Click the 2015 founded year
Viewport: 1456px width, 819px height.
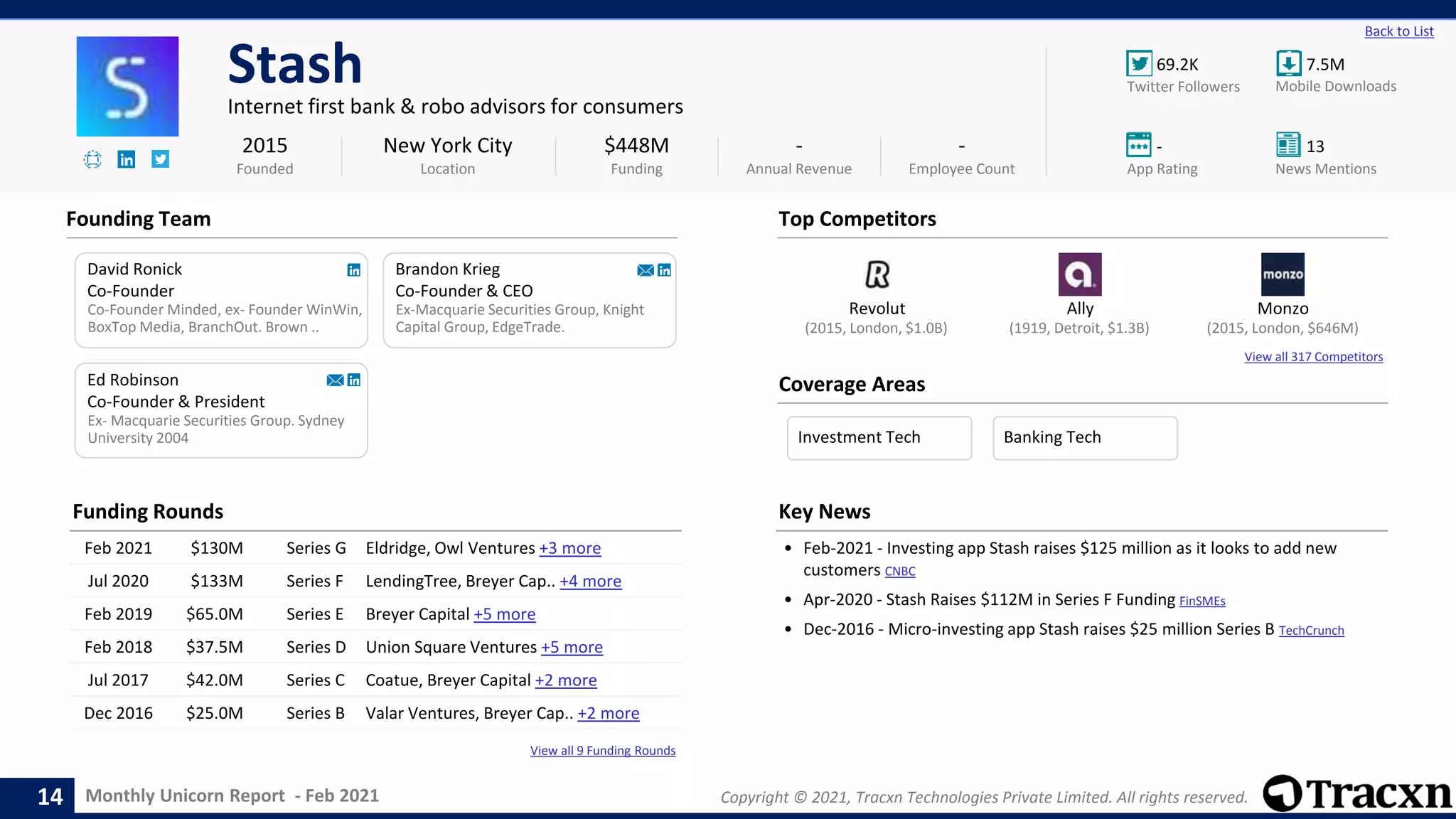tap(264, 145)
